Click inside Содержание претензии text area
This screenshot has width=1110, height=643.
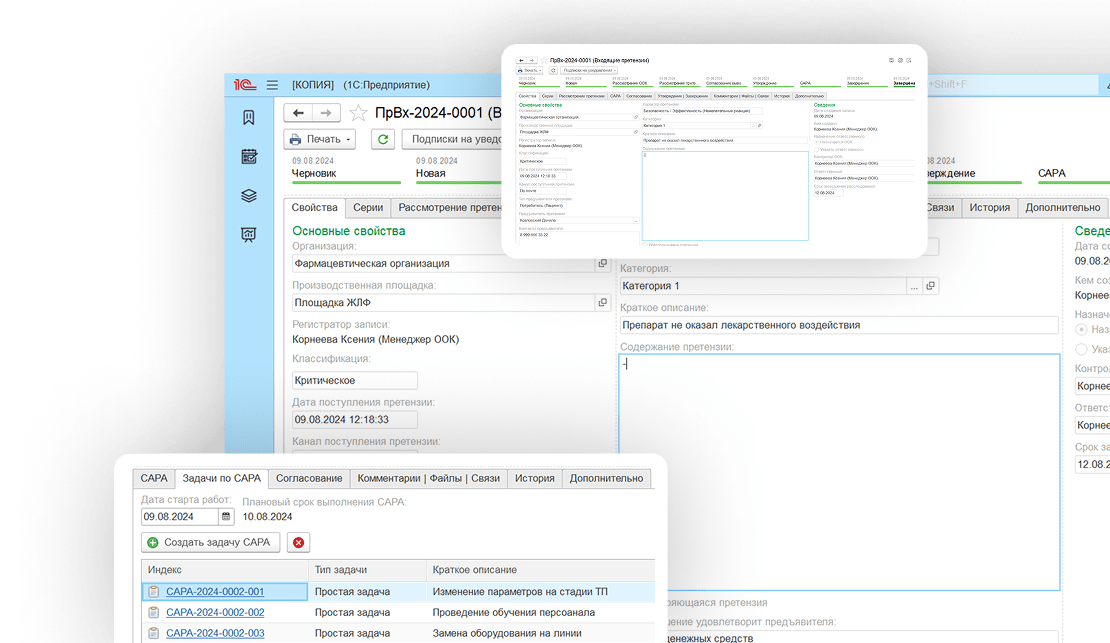[x=840, y=472]
